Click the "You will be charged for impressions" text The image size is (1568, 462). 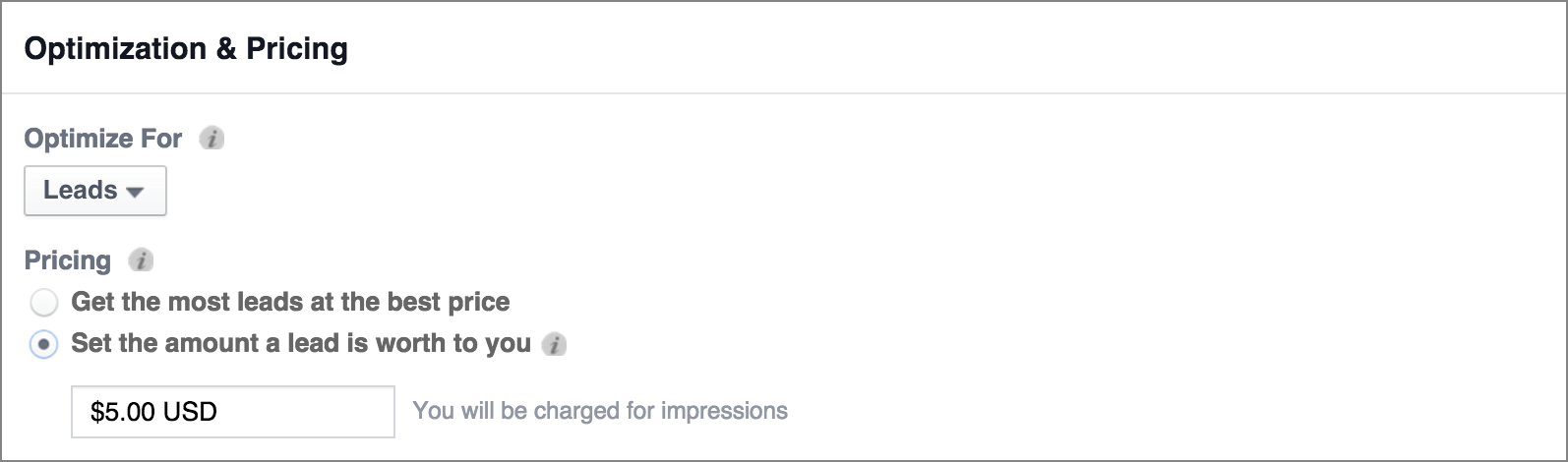click(x=600, y=411)
